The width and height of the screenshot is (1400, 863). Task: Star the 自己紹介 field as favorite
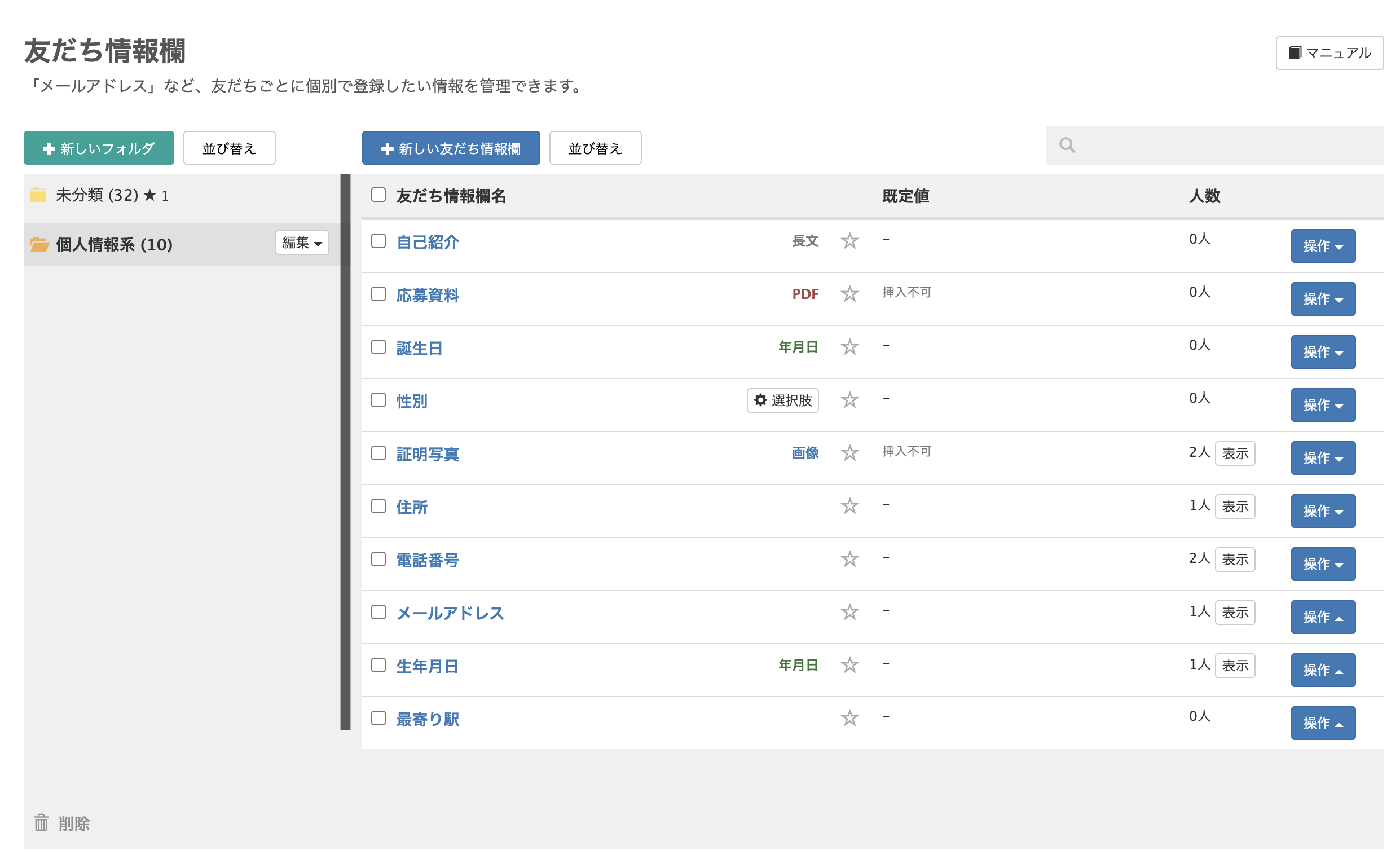[849, 241]
